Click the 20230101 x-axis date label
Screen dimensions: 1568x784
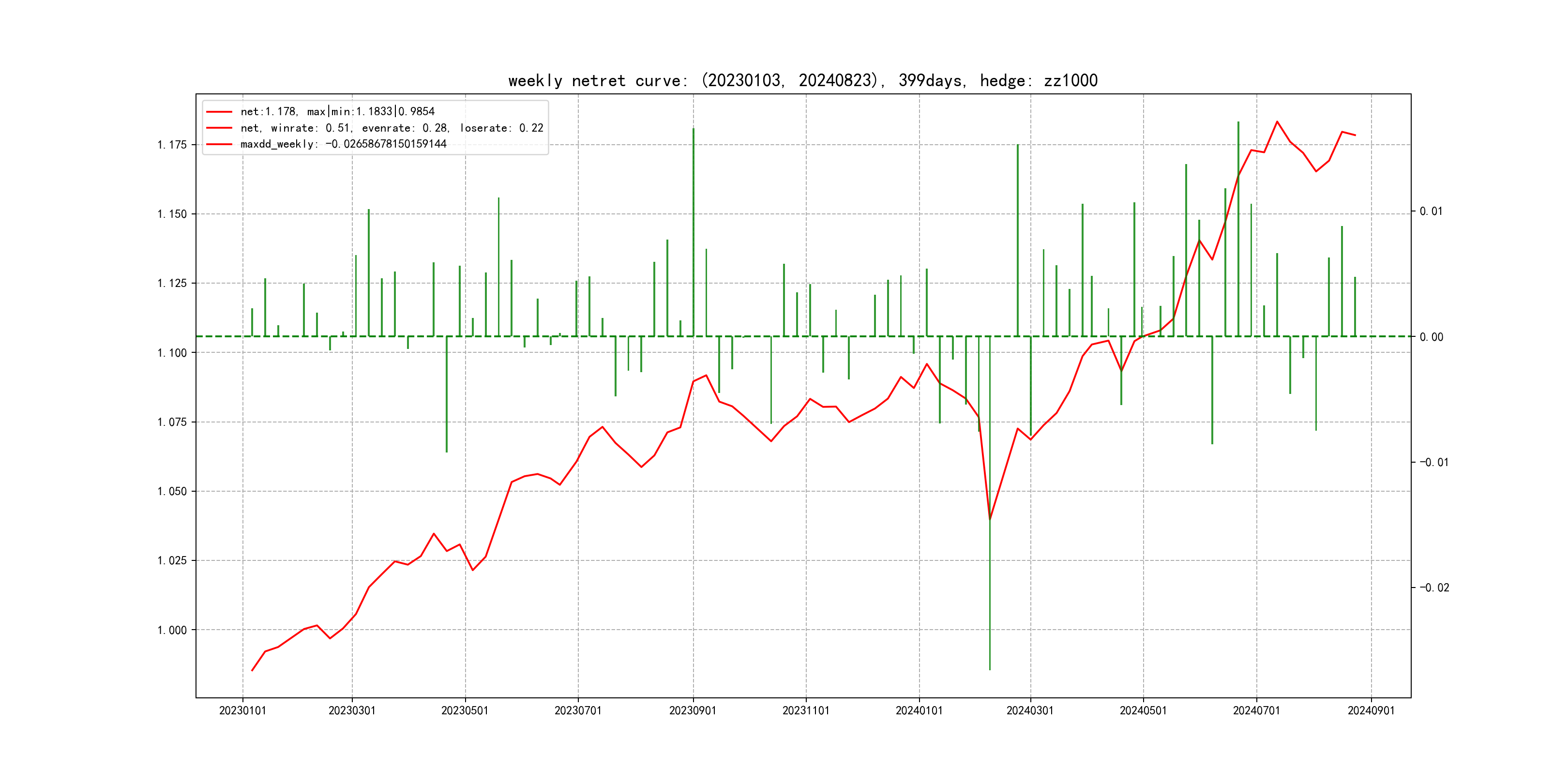(x=242, y=710)
